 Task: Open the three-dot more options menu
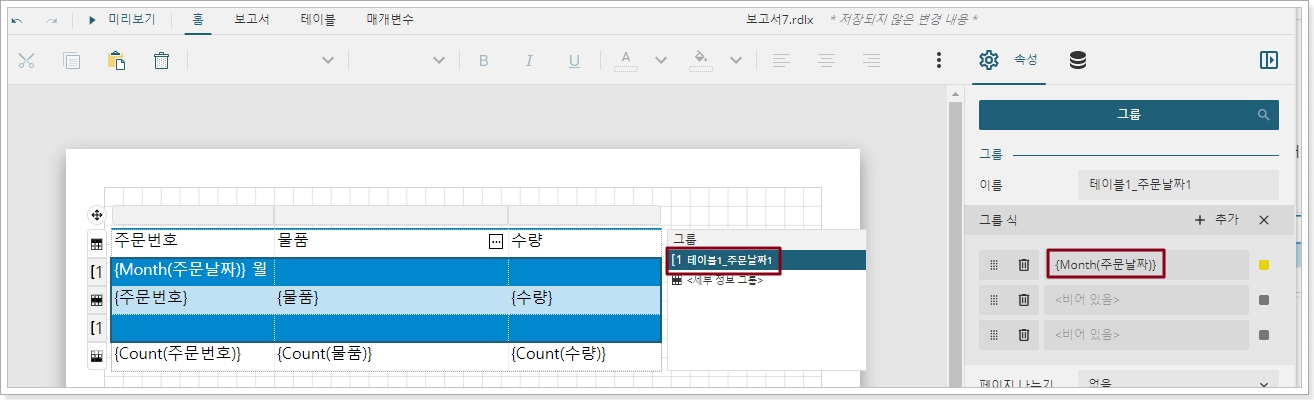(938, 60)
